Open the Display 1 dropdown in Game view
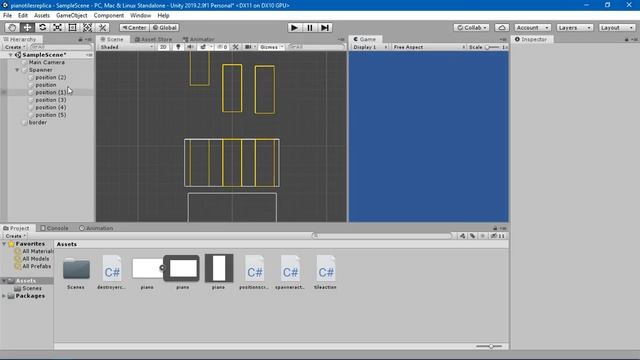640x360 pixels. tap(370, 47)
